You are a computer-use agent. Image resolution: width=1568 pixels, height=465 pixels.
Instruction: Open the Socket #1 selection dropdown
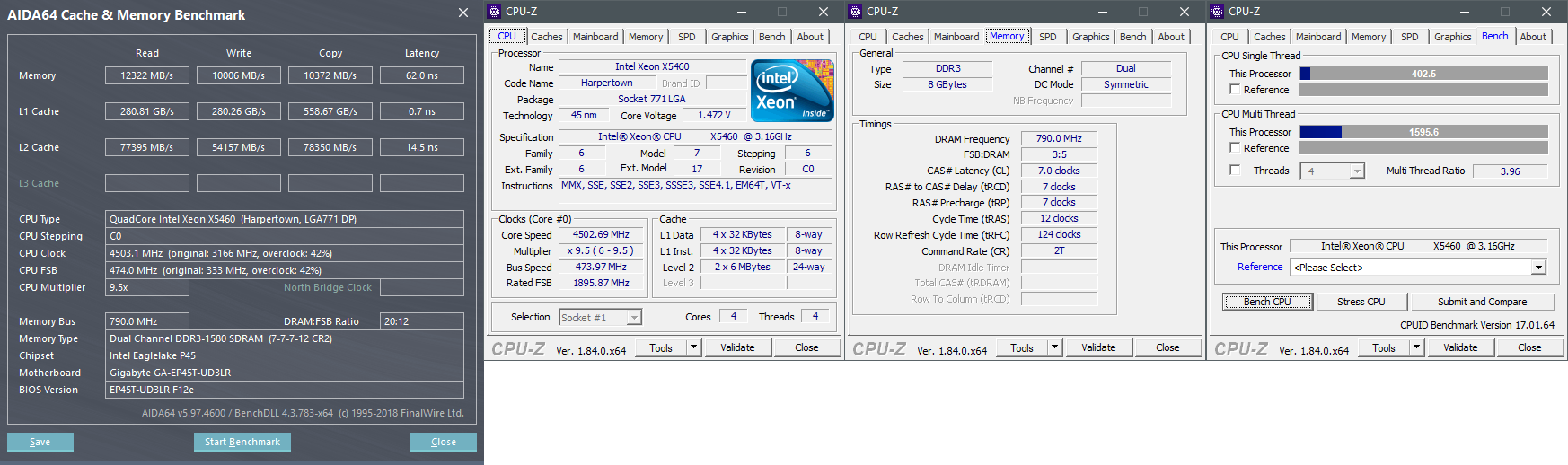[634, 318]
